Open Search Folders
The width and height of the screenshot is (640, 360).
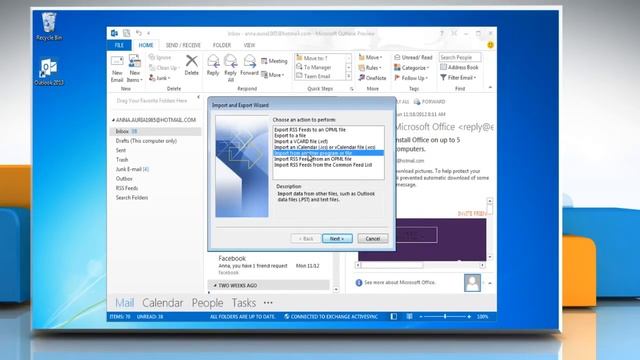[132, 198]
